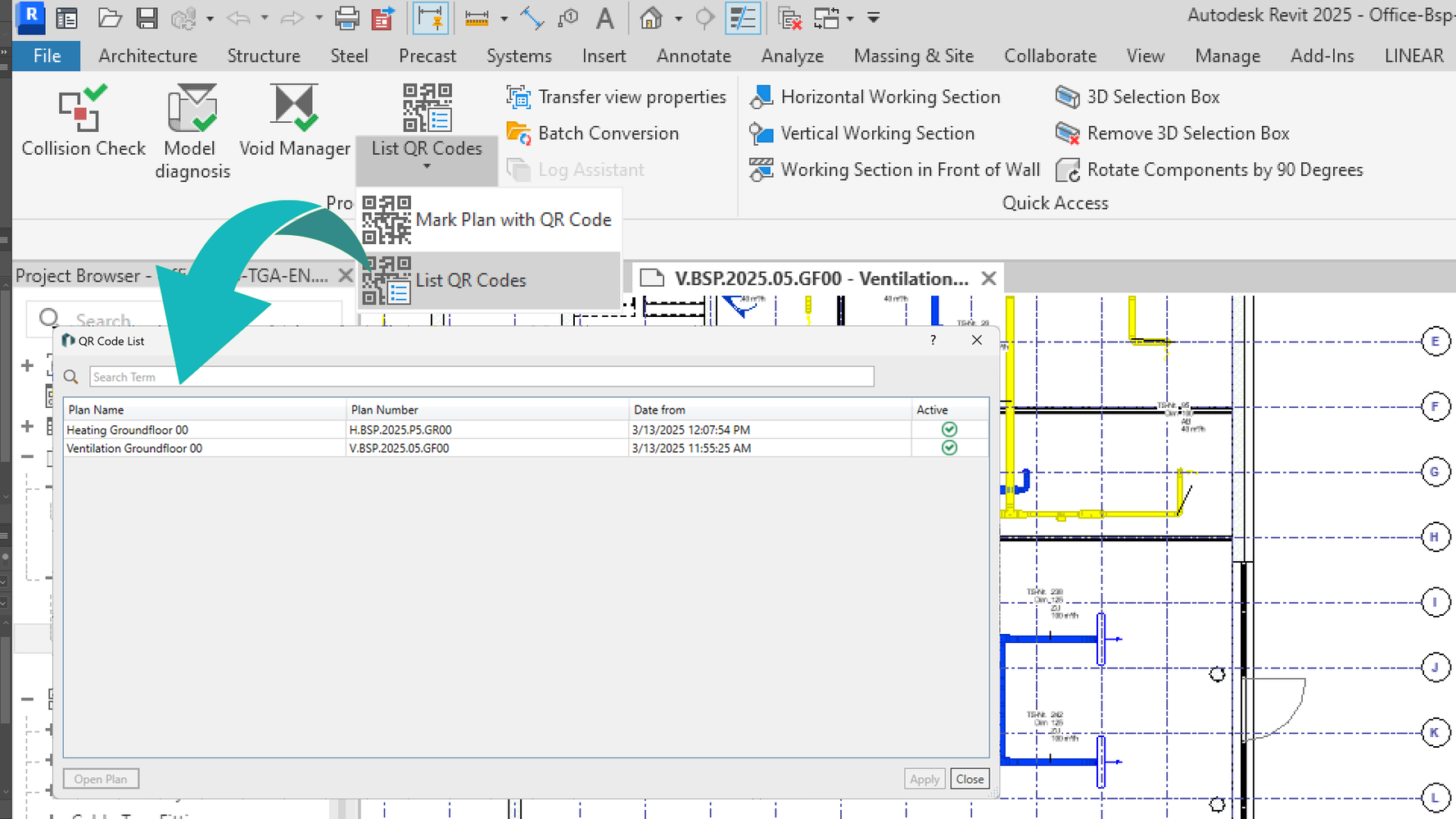The image size is (1456, 819).
Task: Select the Text tool icon 'A'
Action: (605, 18)
